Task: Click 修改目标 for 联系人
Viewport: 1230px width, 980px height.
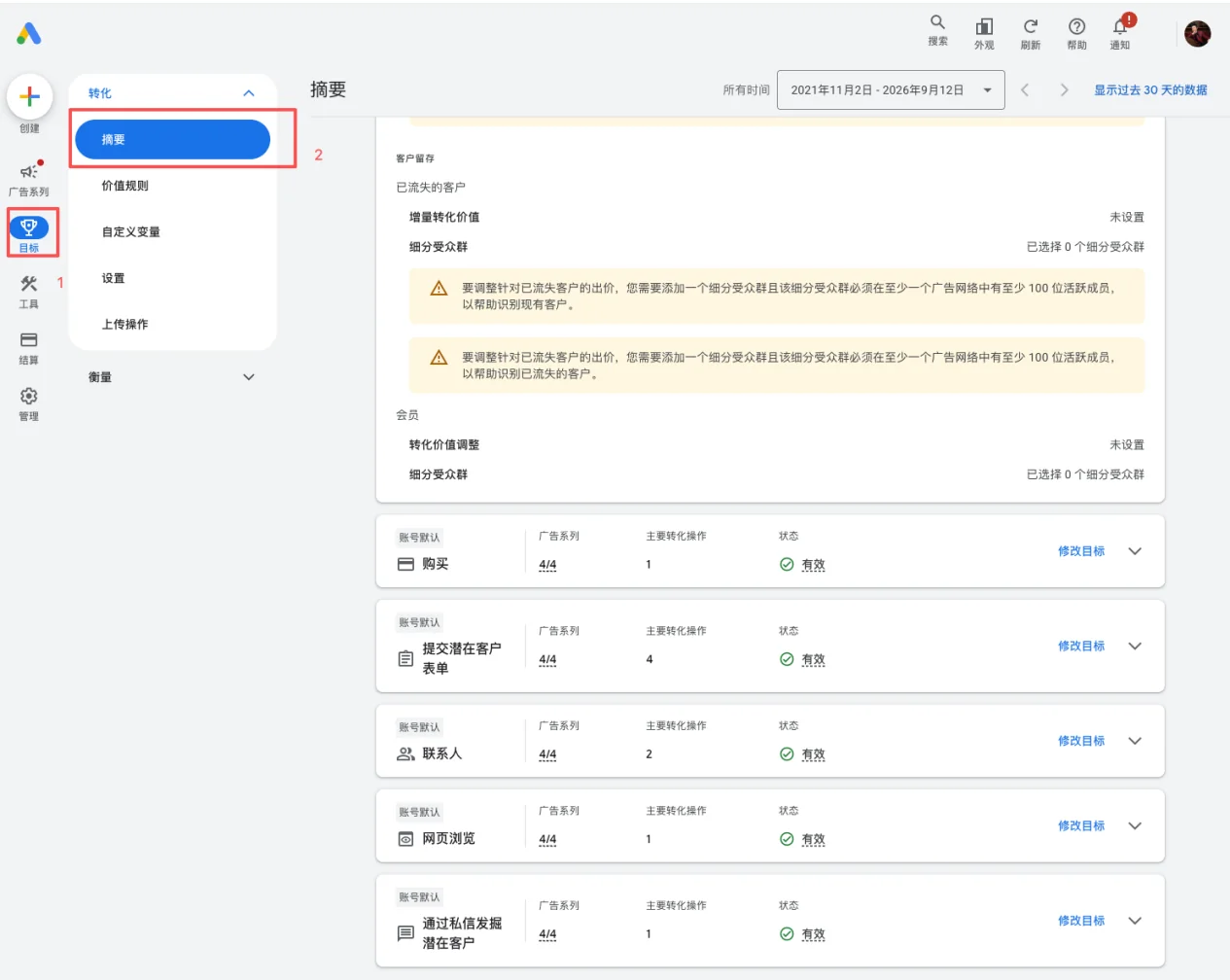Action: (x=1081, y=741)
